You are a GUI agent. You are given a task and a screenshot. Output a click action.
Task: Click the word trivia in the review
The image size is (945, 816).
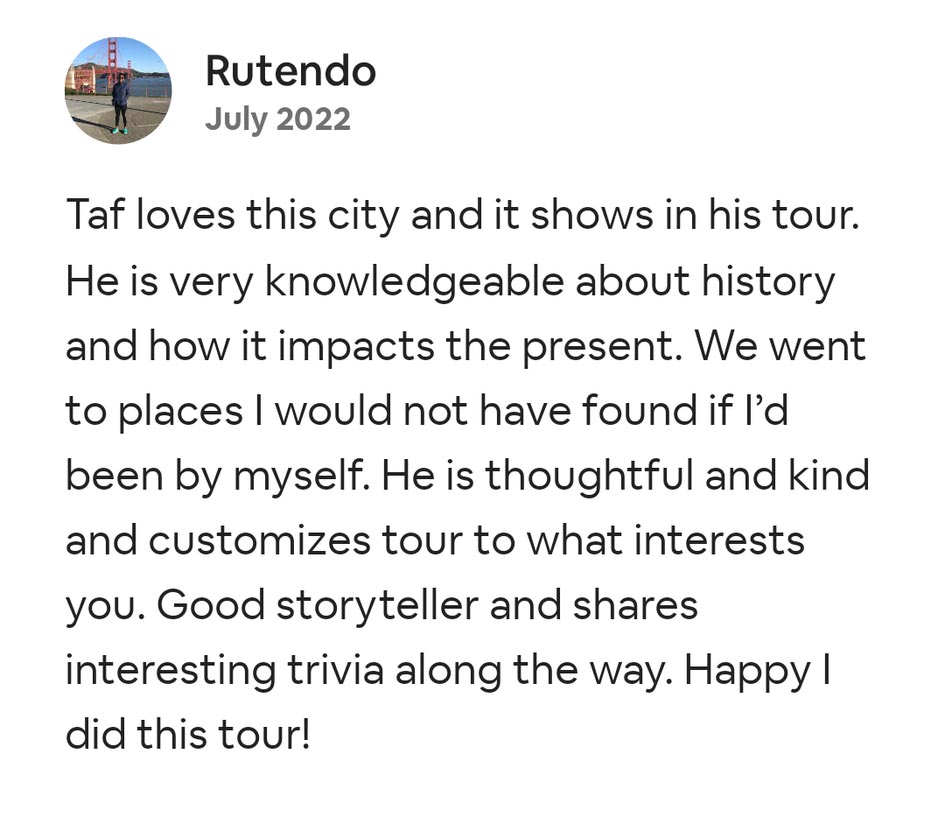click(x=335, y=669)
